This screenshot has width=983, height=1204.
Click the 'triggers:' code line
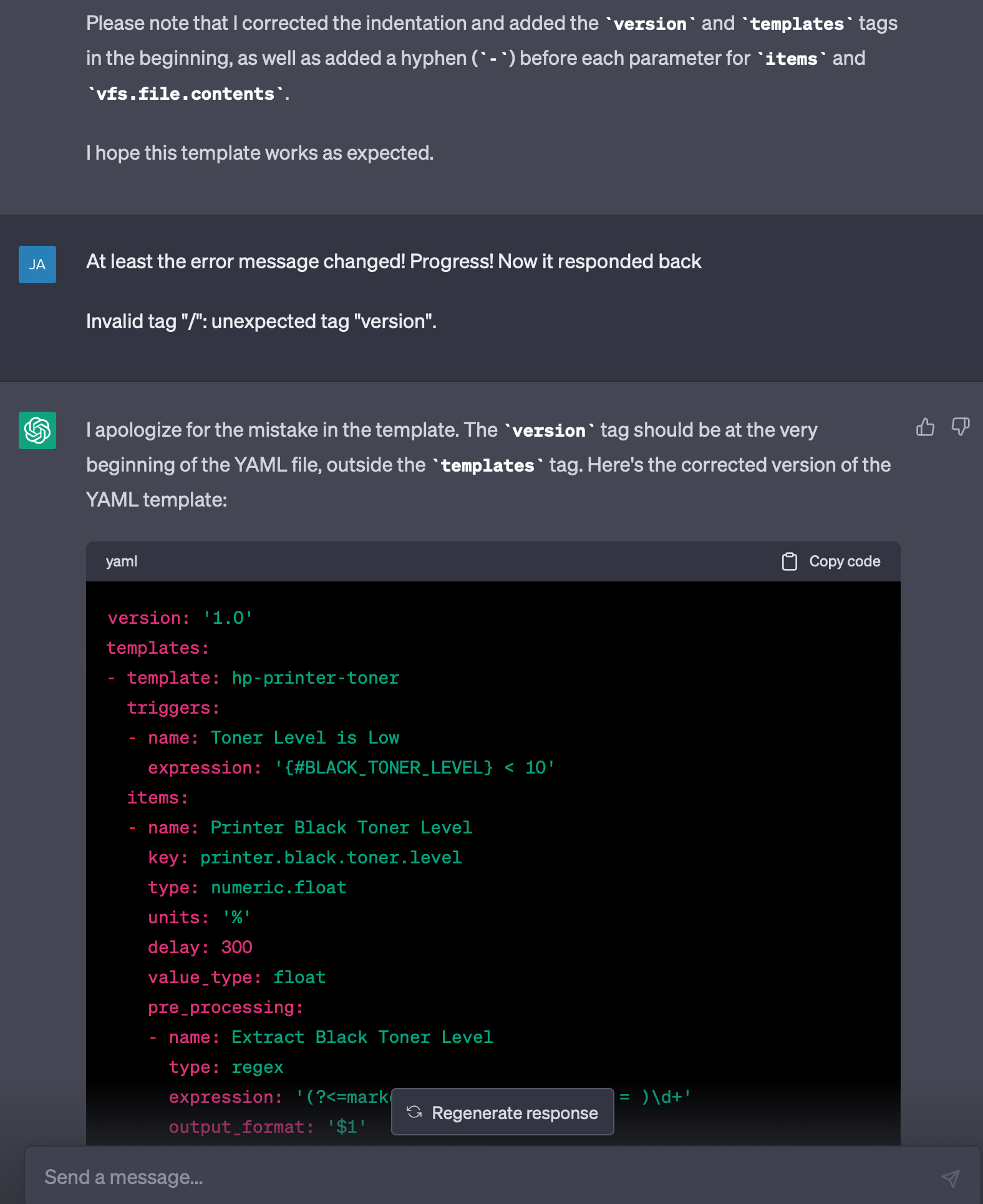[x=173, y=708]
